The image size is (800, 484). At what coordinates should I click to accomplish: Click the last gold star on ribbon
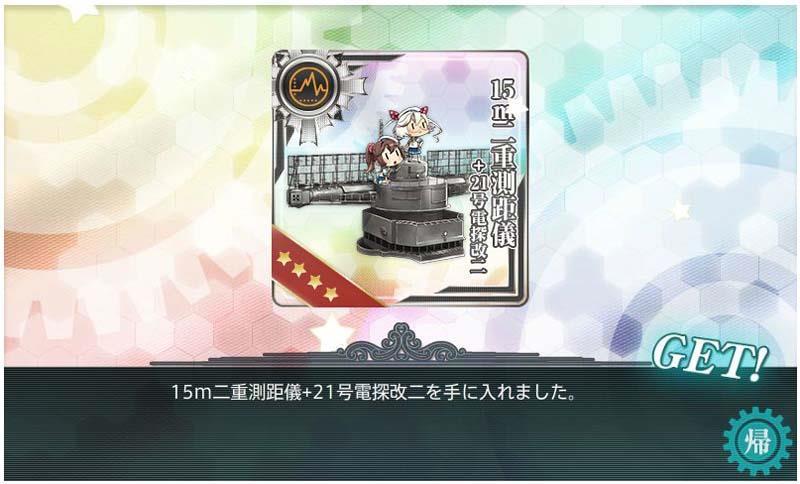[331, 293]
